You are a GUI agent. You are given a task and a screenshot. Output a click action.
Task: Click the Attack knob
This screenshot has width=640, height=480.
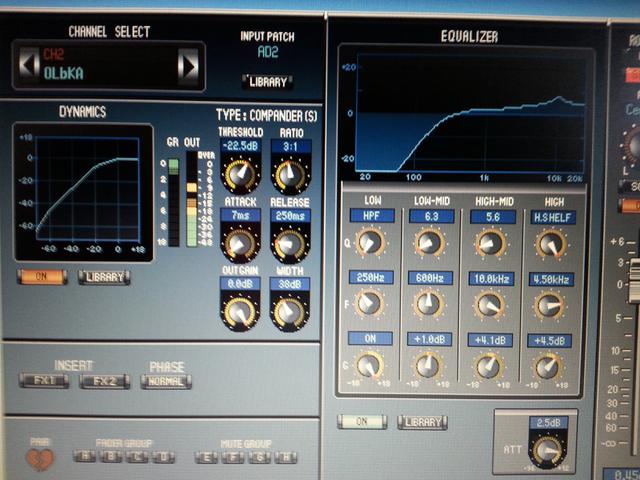click(240, 243)
